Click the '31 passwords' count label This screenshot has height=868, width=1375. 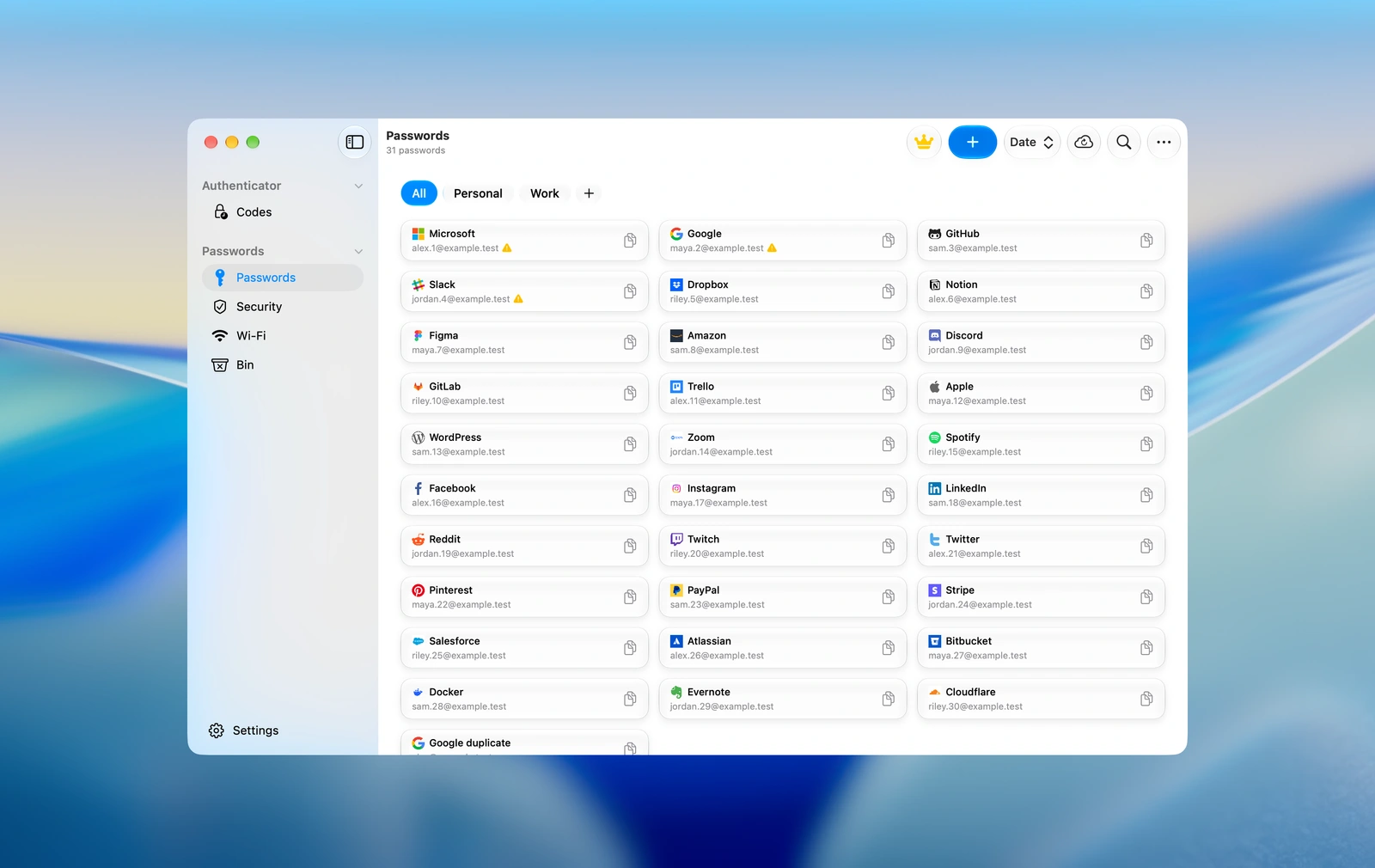[415, 150]
